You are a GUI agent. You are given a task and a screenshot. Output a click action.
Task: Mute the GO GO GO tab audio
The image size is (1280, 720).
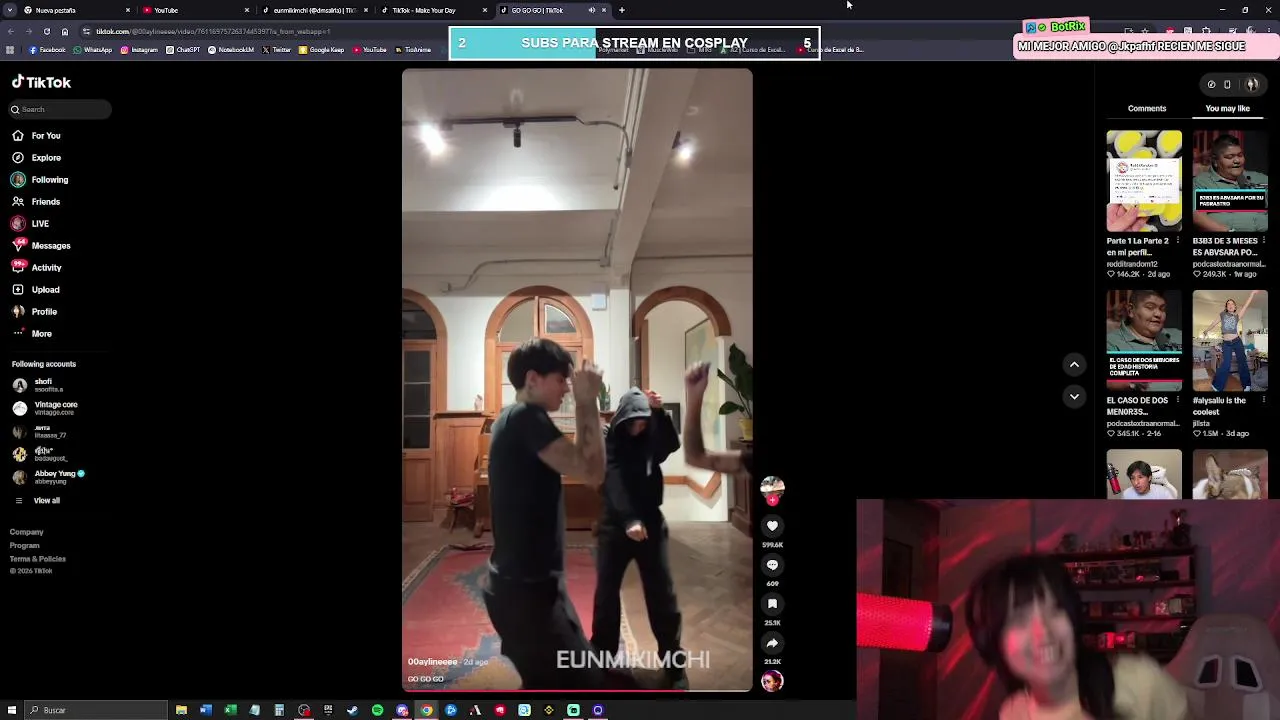click(591, 10)
